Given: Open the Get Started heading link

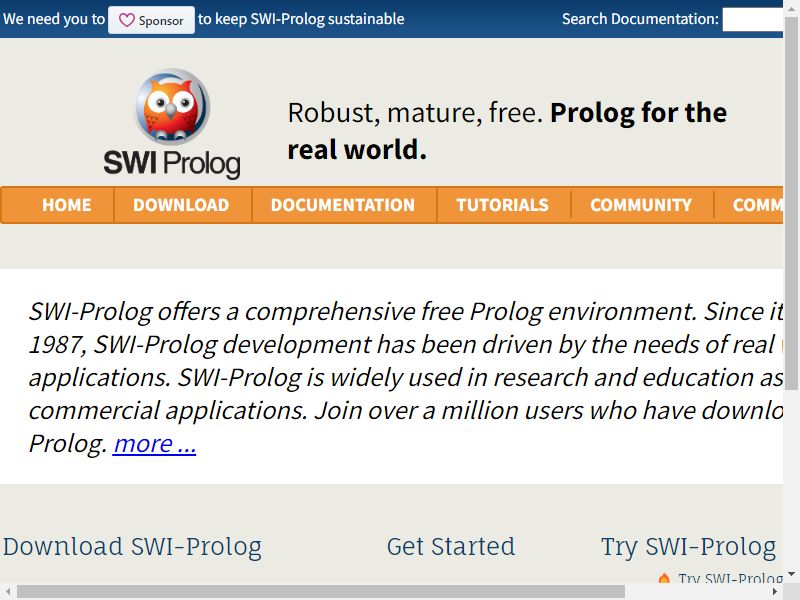Looking at the screenshot, I should (451, 546).
